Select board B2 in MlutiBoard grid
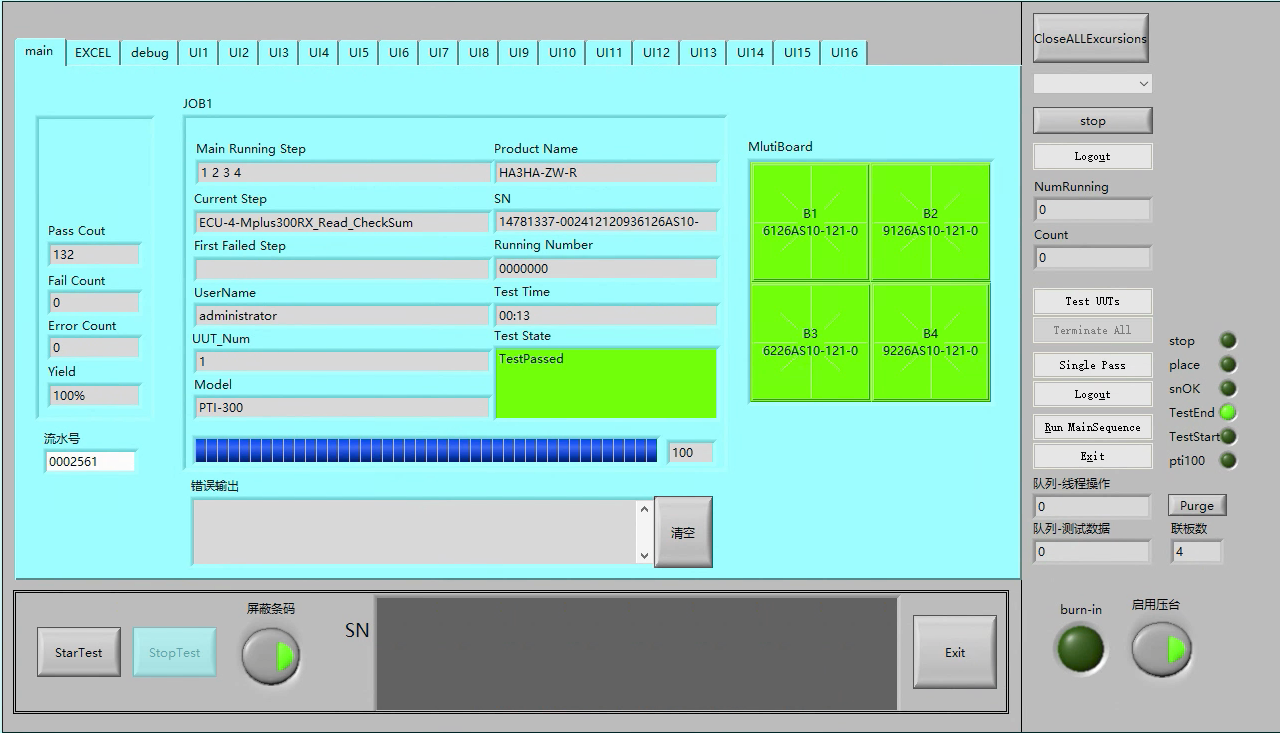This screenshot has height=733, width=1280. point(930,222)
